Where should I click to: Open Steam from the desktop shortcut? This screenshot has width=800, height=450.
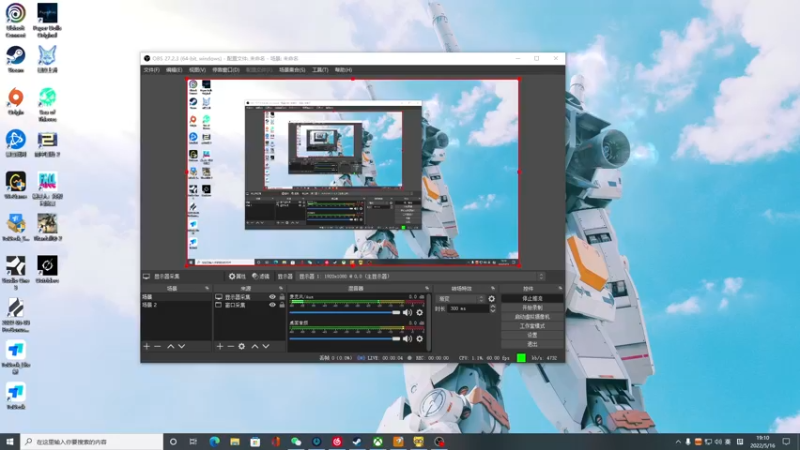16,56
